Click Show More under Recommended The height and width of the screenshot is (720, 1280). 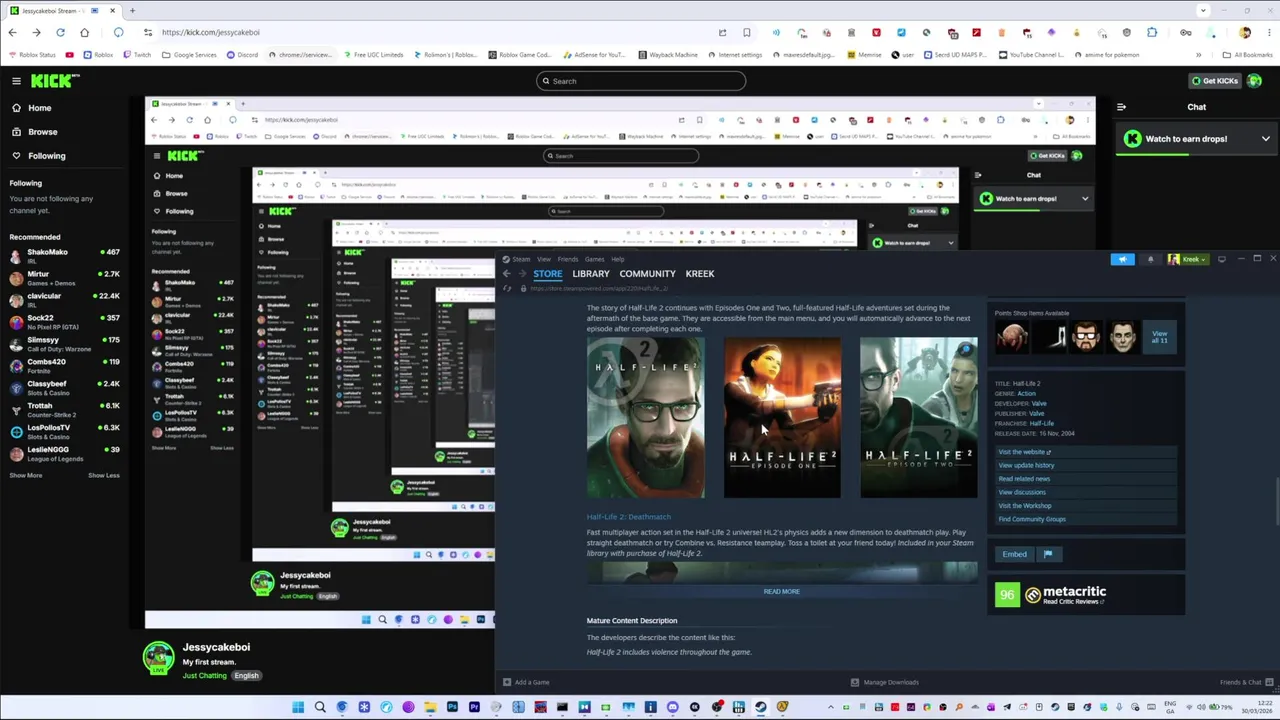(26, 475)
